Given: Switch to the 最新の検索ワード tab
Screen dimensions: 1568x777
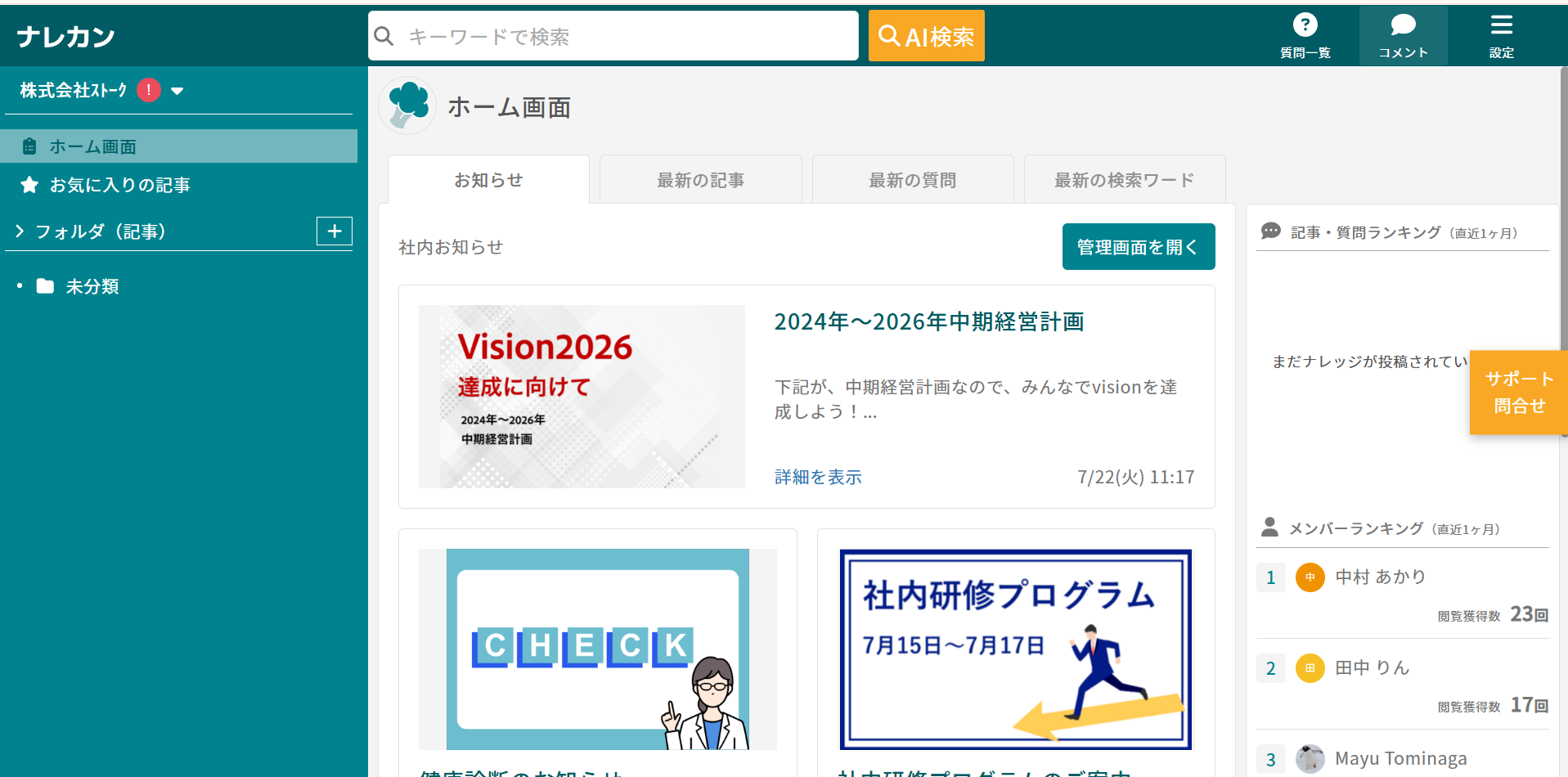Looking at the screenshot, I should tap(1124, 180).
